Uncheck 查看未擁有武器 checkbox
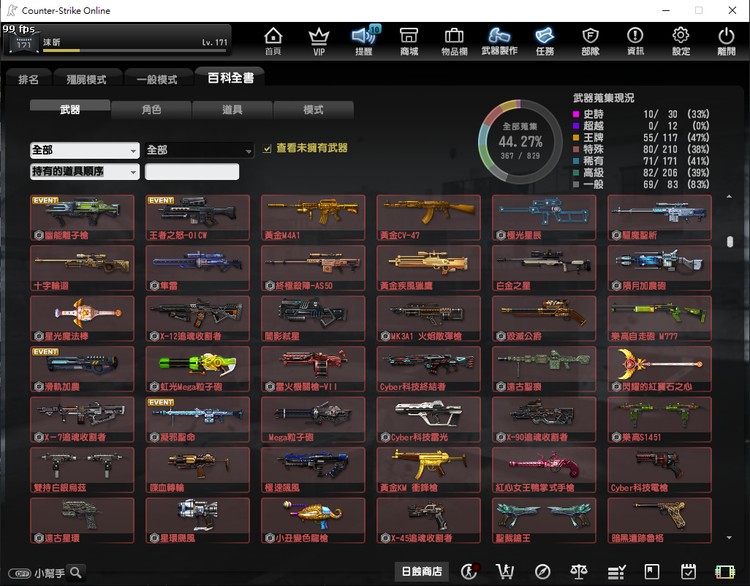 pyautogui.click(x=267, y=149)
